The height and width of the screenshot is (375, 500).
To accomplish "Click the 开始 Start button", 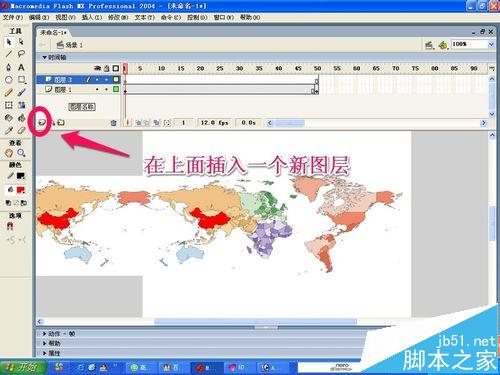I will coord(23,367).
